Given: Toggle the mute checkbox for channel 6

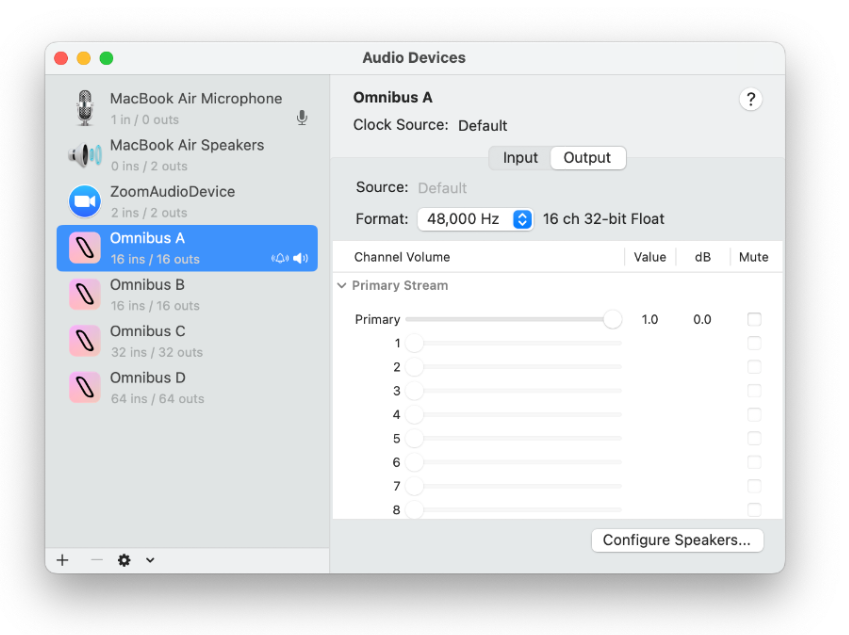Looking at the screenshot, I should [754, 462].
